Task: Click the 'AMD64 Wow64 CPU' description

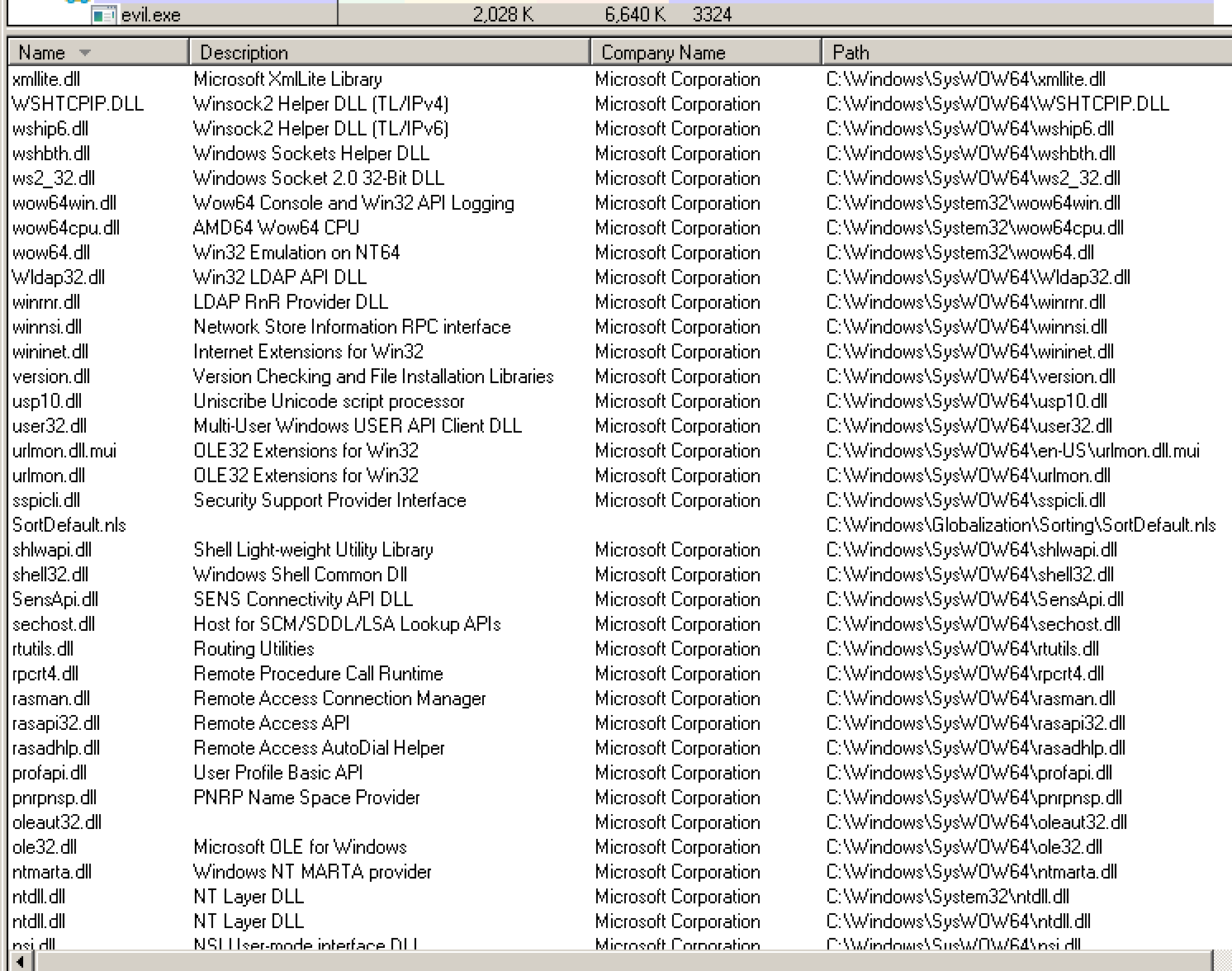Action: coord(276,228)
